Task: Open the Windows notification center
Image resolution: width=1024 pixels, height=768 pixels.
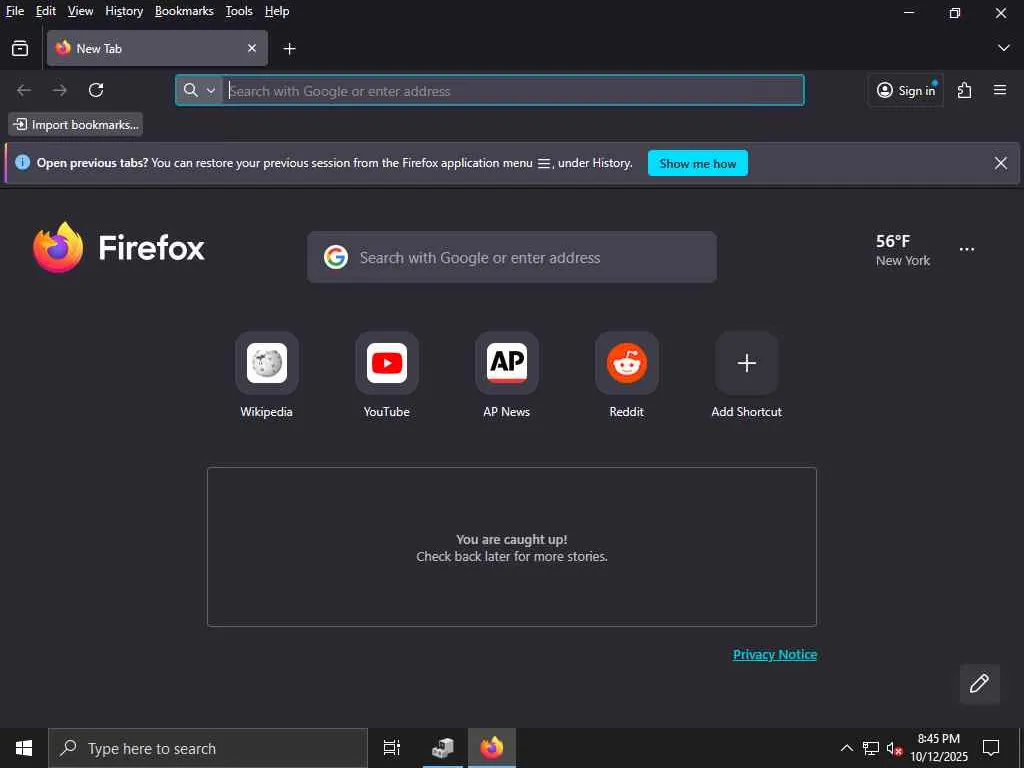Action: [x=991, y=748]
